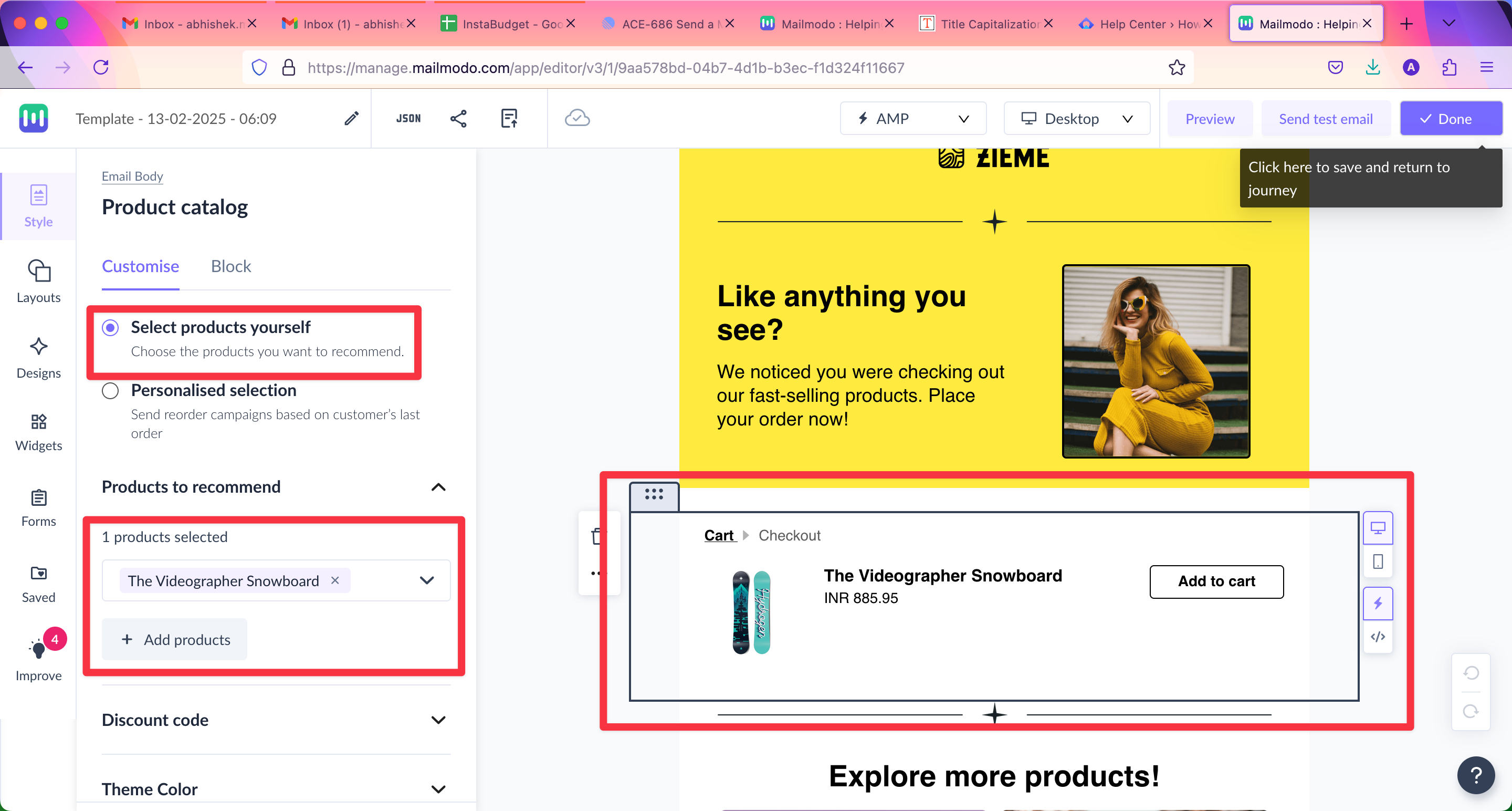1512x811 pixels.
Task: Switch block to desktop view icon
Action: (x=1378, y=528)
